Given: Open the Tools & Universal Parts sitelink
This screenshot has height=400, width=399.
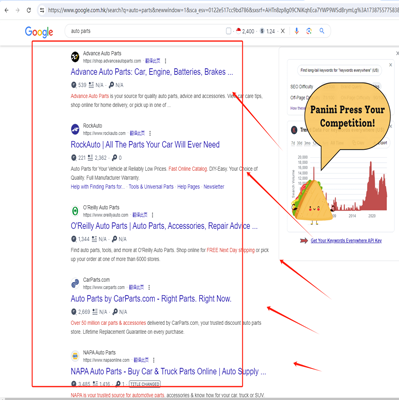Looking at the screenshot, I should 151,187.
